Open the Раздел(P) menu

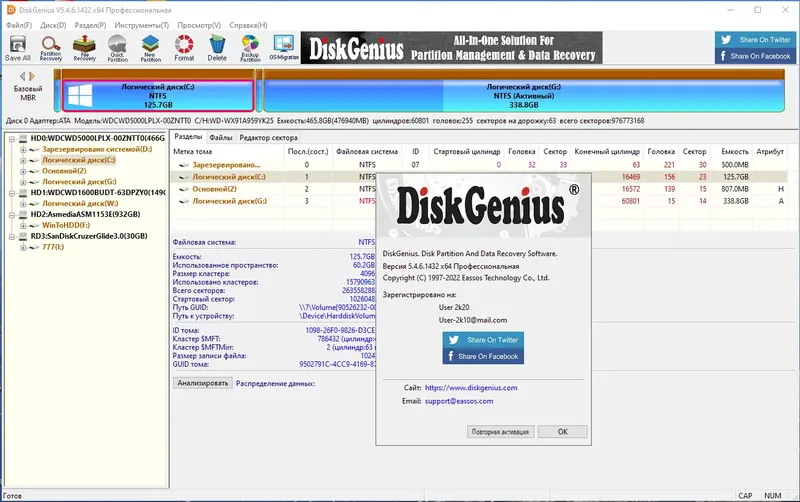(90, 25)
